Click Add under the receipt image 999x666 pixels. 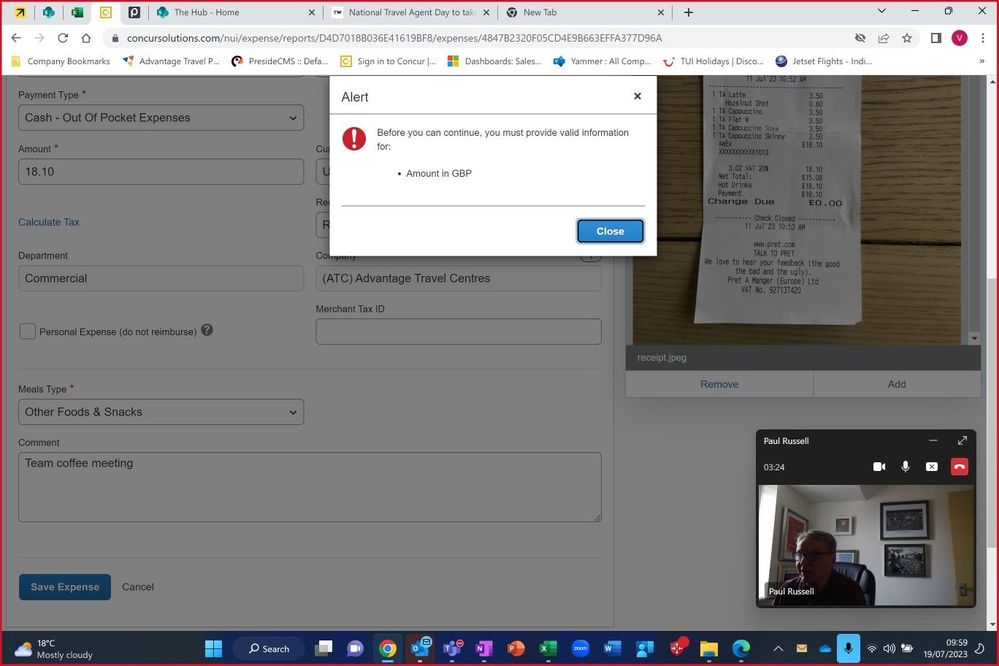[x=896, y=384]
